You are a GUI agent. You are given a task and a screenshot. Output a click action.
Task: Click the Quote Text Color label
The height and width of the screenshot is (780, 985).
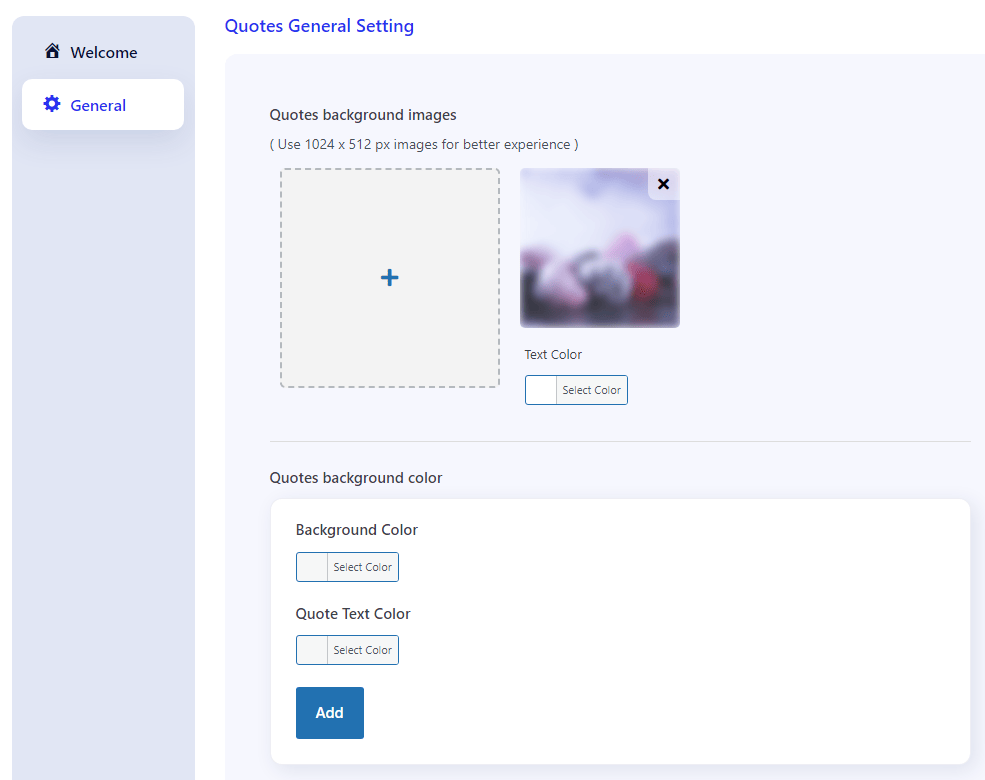353,614
